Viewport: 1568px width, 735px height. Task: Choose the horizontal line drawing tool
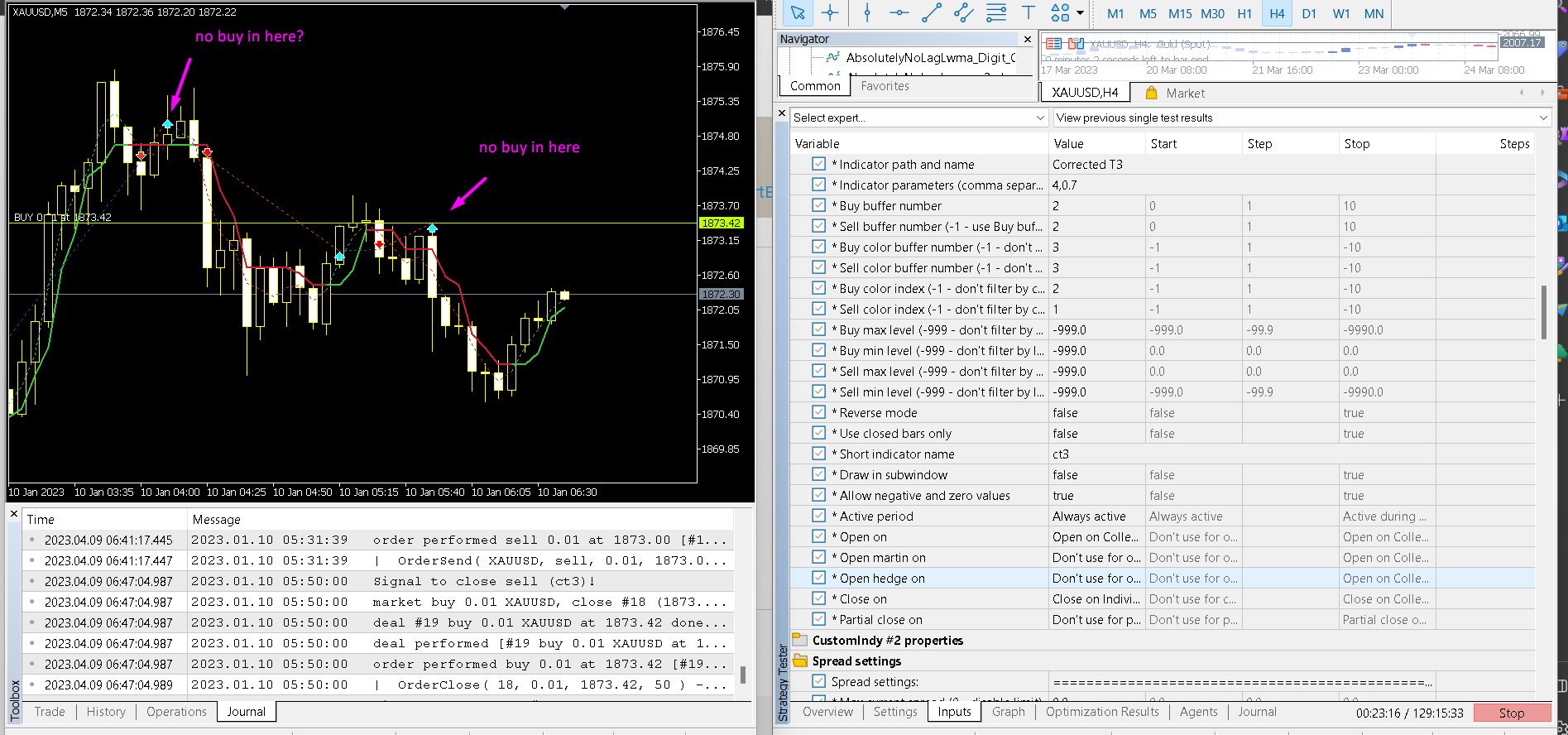pyautogui.click(x=899, y=13)
